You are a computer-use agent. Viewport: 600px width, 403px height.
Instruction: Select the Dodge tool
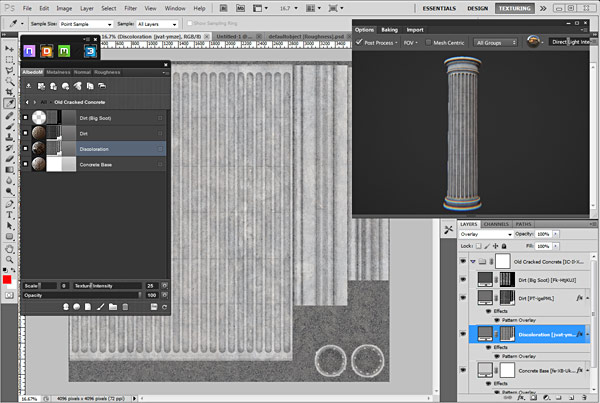pyautogui.click(x=9, y=191)
